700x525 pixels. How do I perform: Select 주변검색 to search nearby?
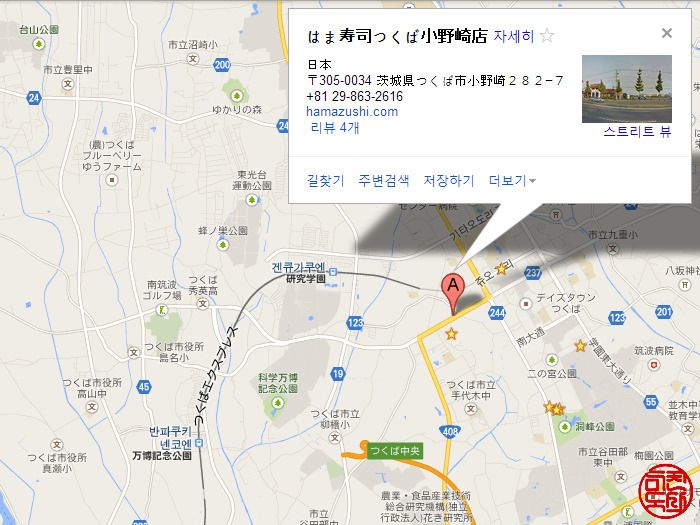[x=383, y=180]
